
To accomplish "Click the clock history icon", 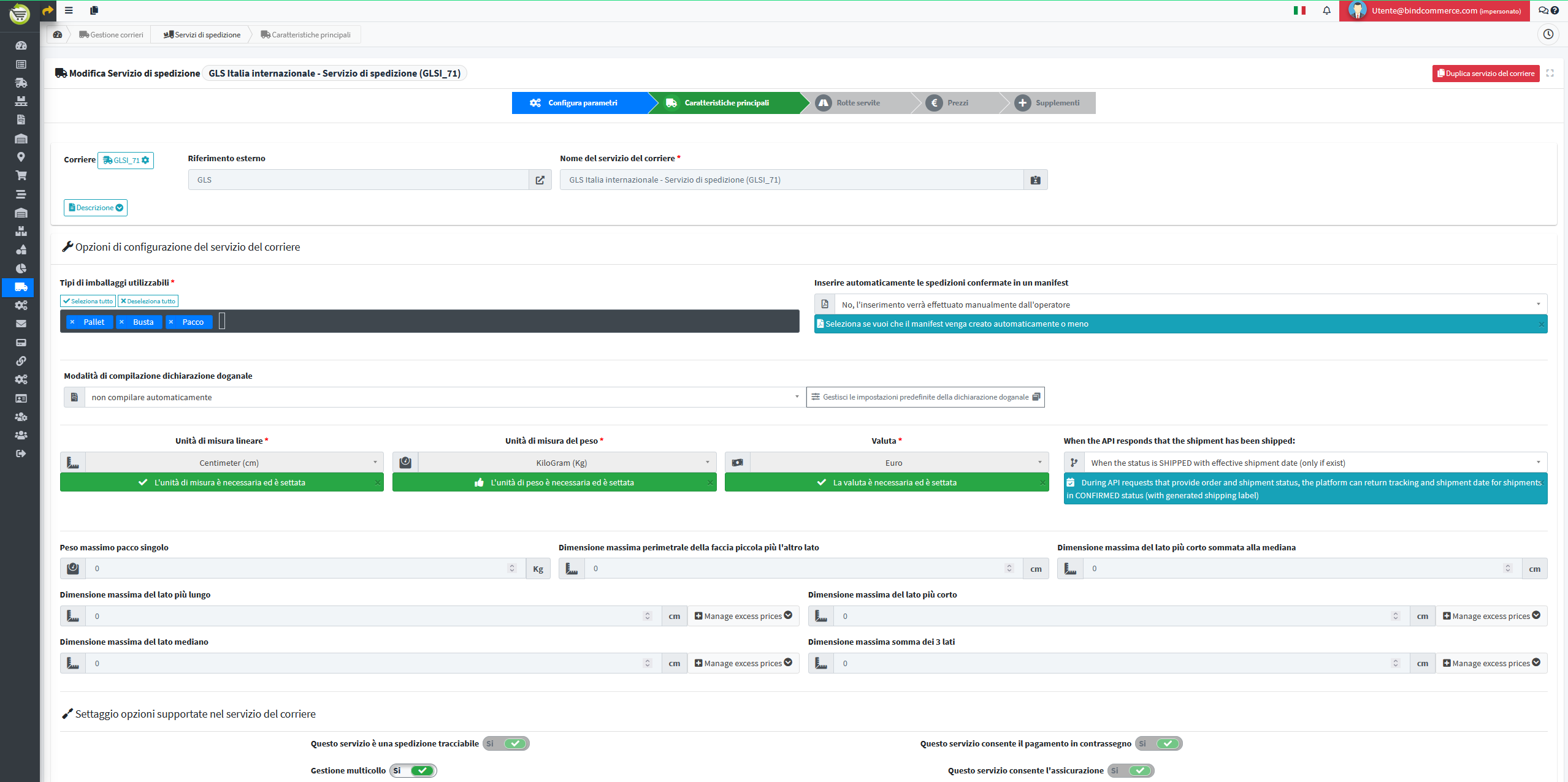I will (x=1548, y=34).
